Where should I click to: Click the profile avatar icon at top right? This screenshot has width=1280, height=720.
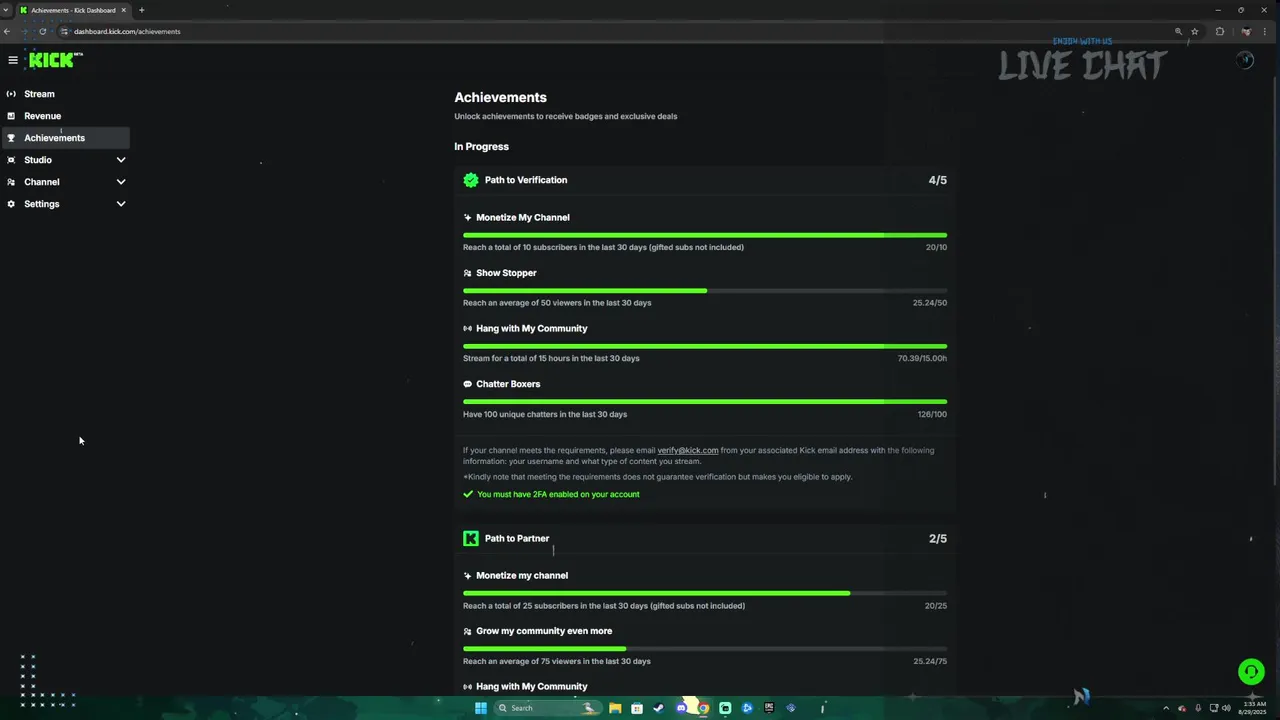[1245, 60]
